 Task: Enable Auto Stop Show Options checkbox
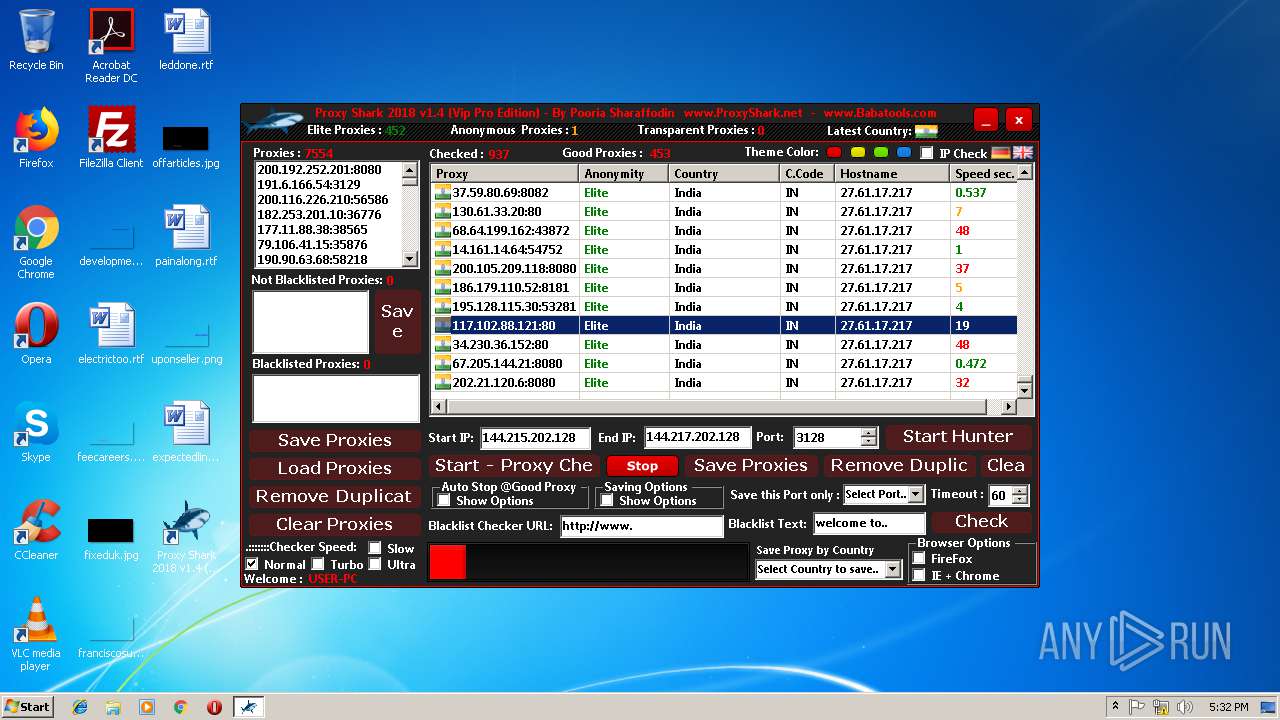pyautogui.click(x=444, y=501)
